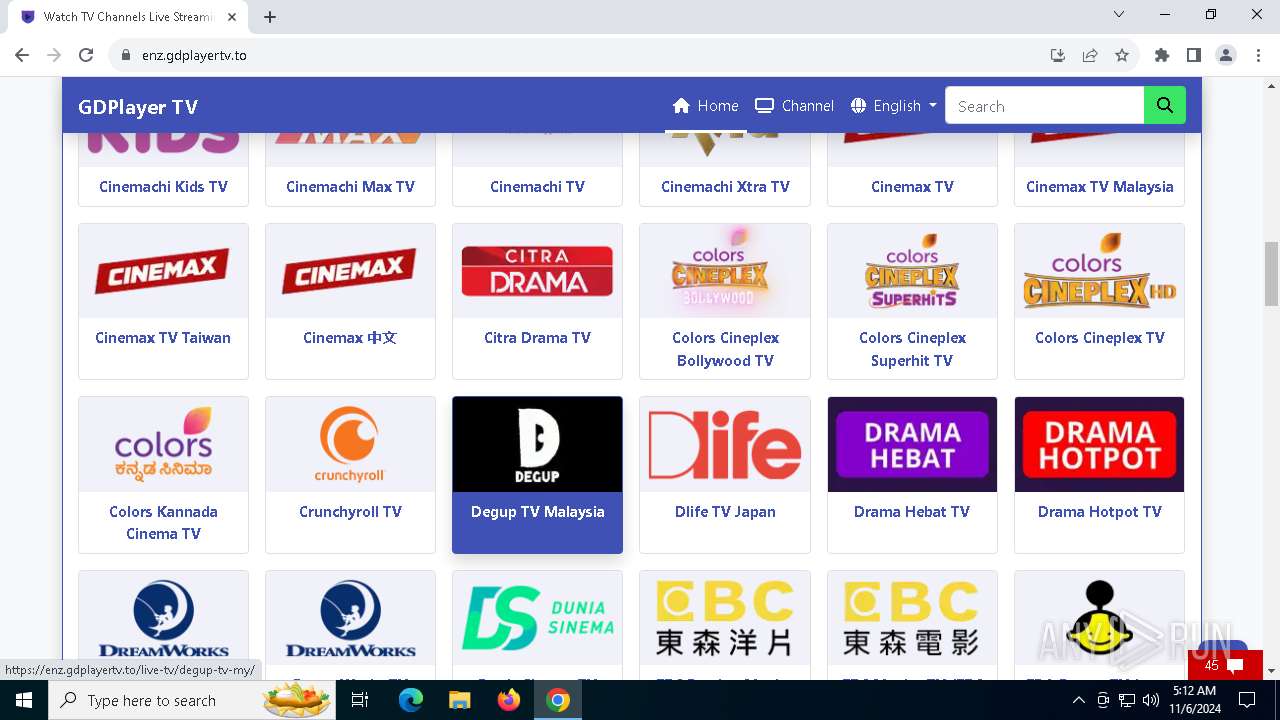Expand the tab search chevron
Viewport: 1280px width, 720px height.
(1119, 15)
